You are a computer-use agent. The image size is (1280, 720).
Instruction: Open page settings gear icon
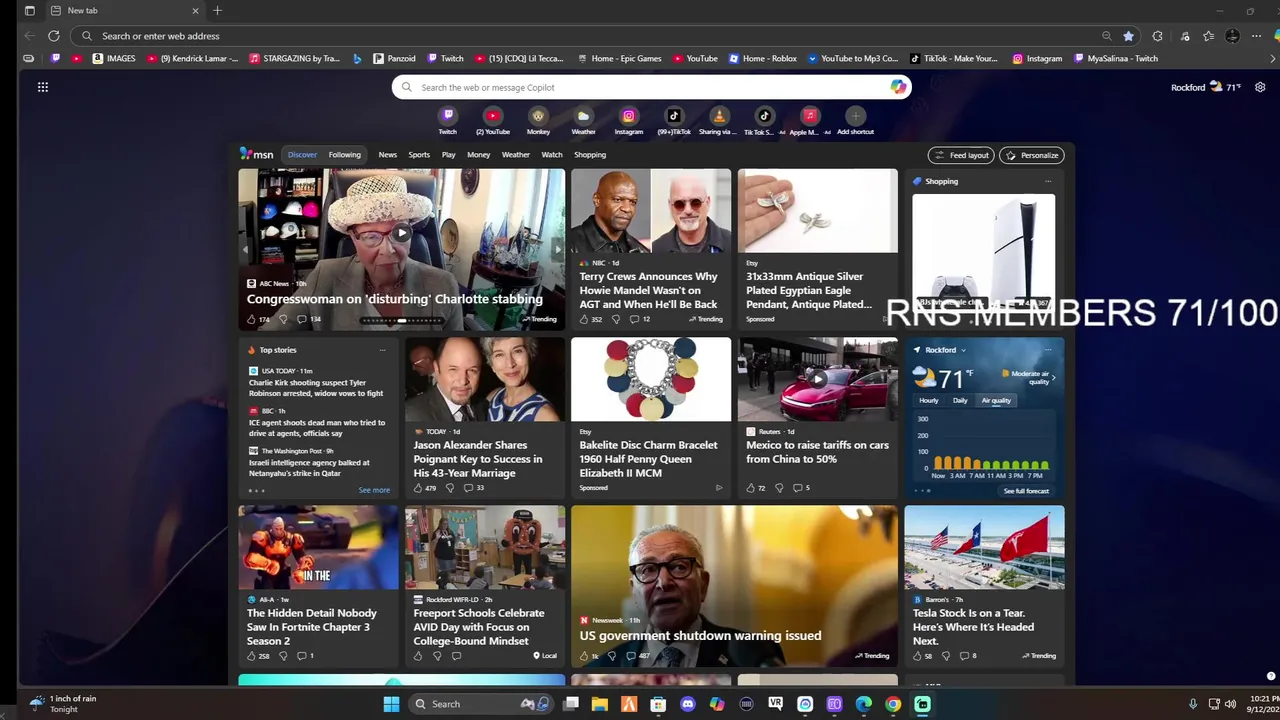coord(1260,87)
